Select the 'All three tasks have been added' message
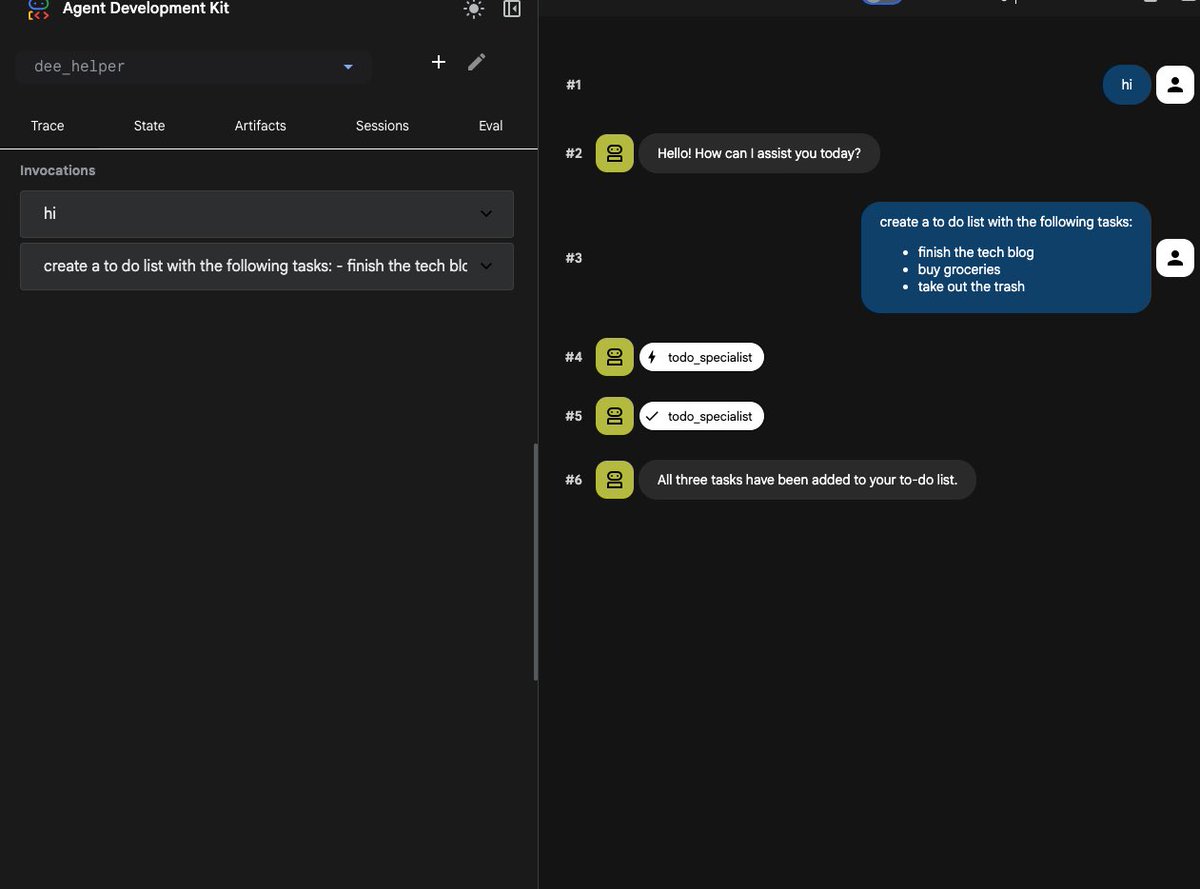Screen dimensions: 1200x889 807,480
